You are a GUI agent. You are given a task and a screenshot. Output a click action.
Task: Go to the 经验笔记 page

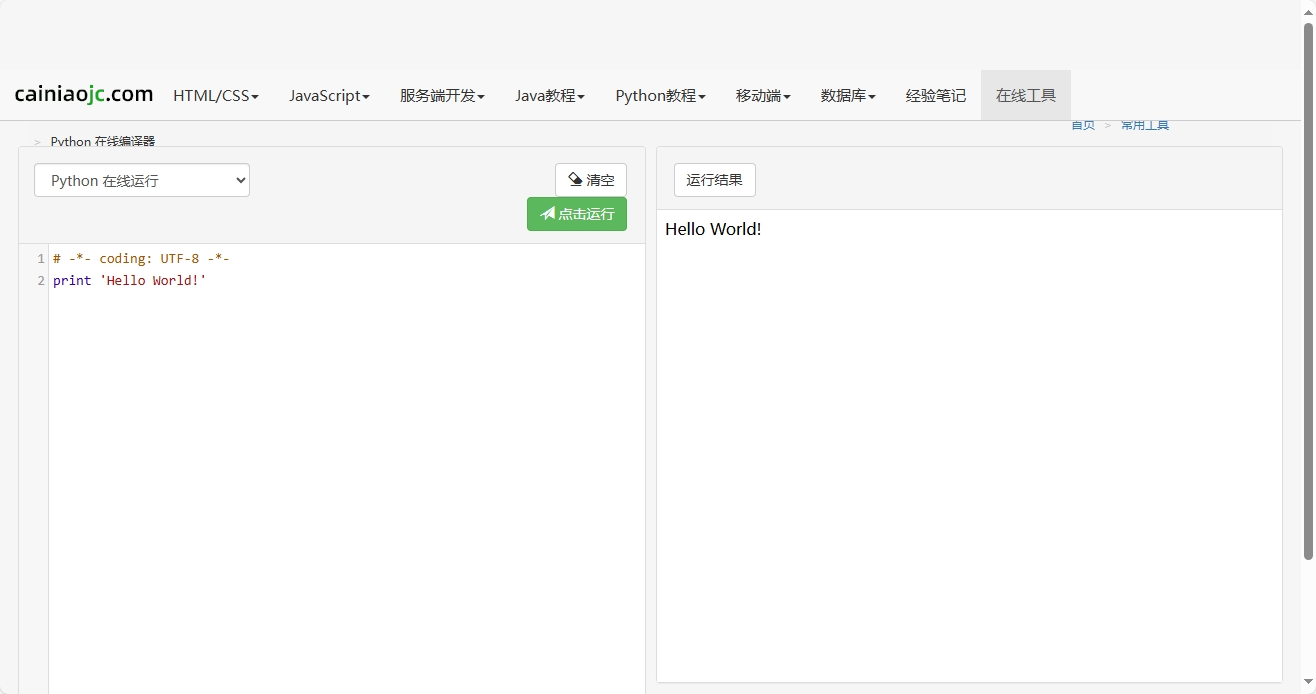(936, 96)
